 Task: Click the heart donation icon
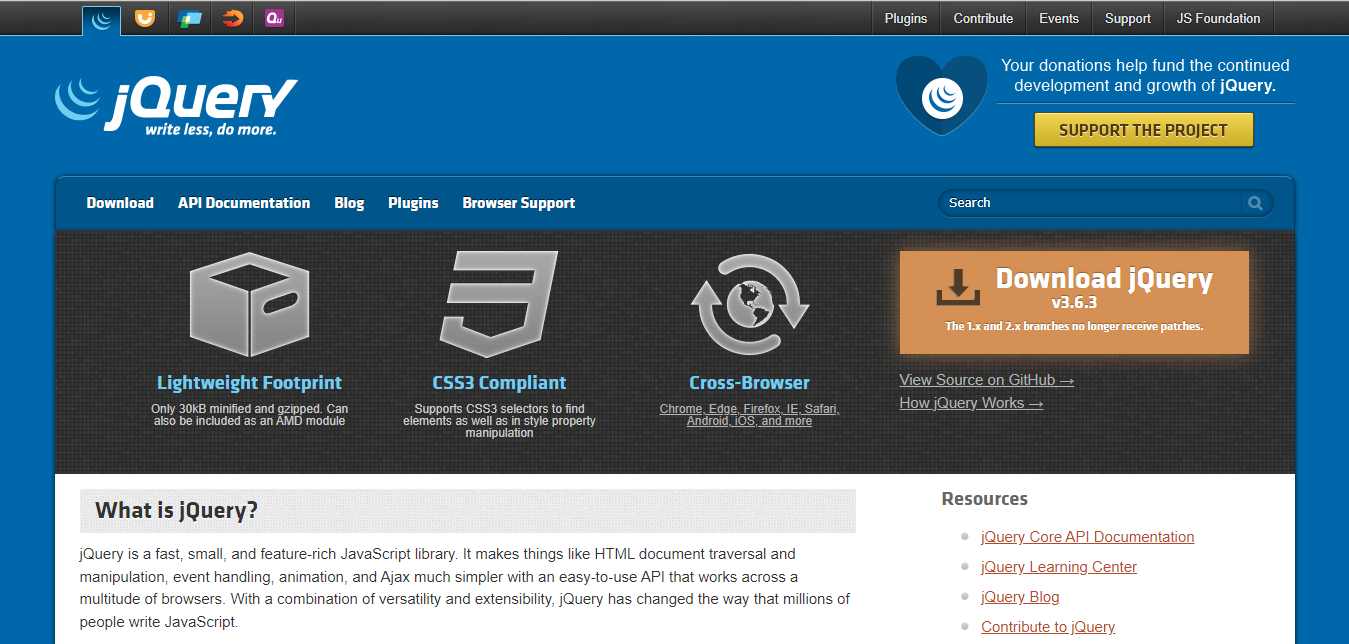pyautogui.click(x=941, y=96)
